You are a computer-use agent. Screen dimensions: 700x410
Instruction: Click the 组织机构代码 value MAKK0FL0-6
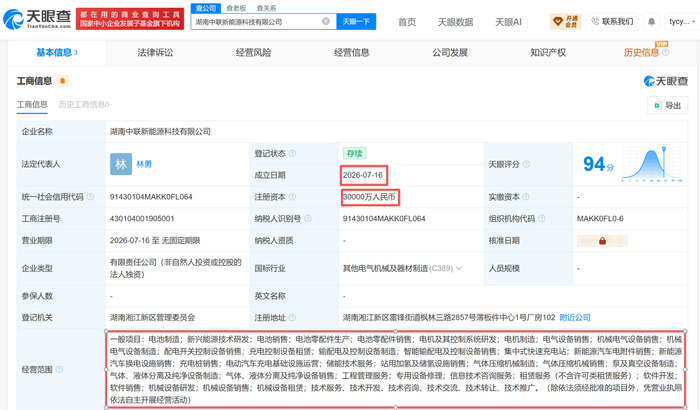coord(600,218)
